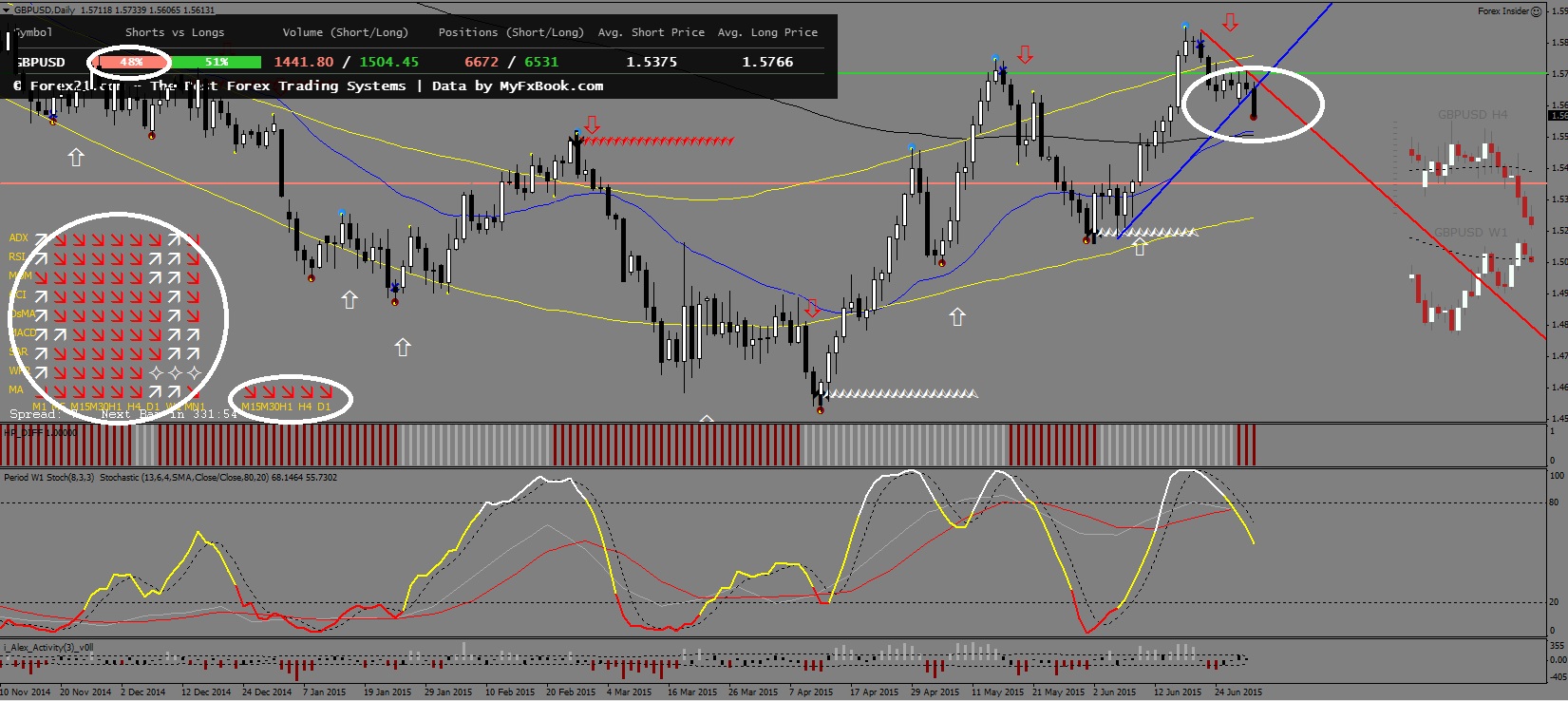Image resolution: width=1568 pixels, height=701 pixels.
Task: Click the white up arrow for ADX W1
Action: (174, 239)
